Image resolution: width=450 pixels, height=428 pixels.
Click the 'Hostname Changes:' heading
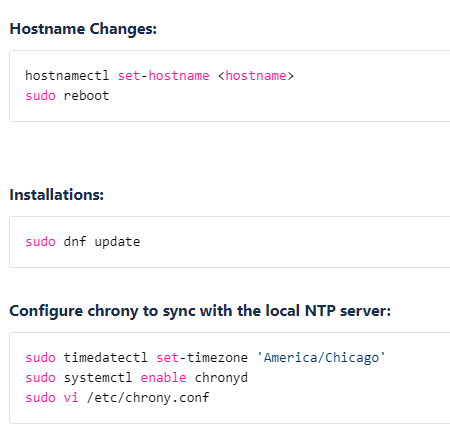(x=83, y=29)
